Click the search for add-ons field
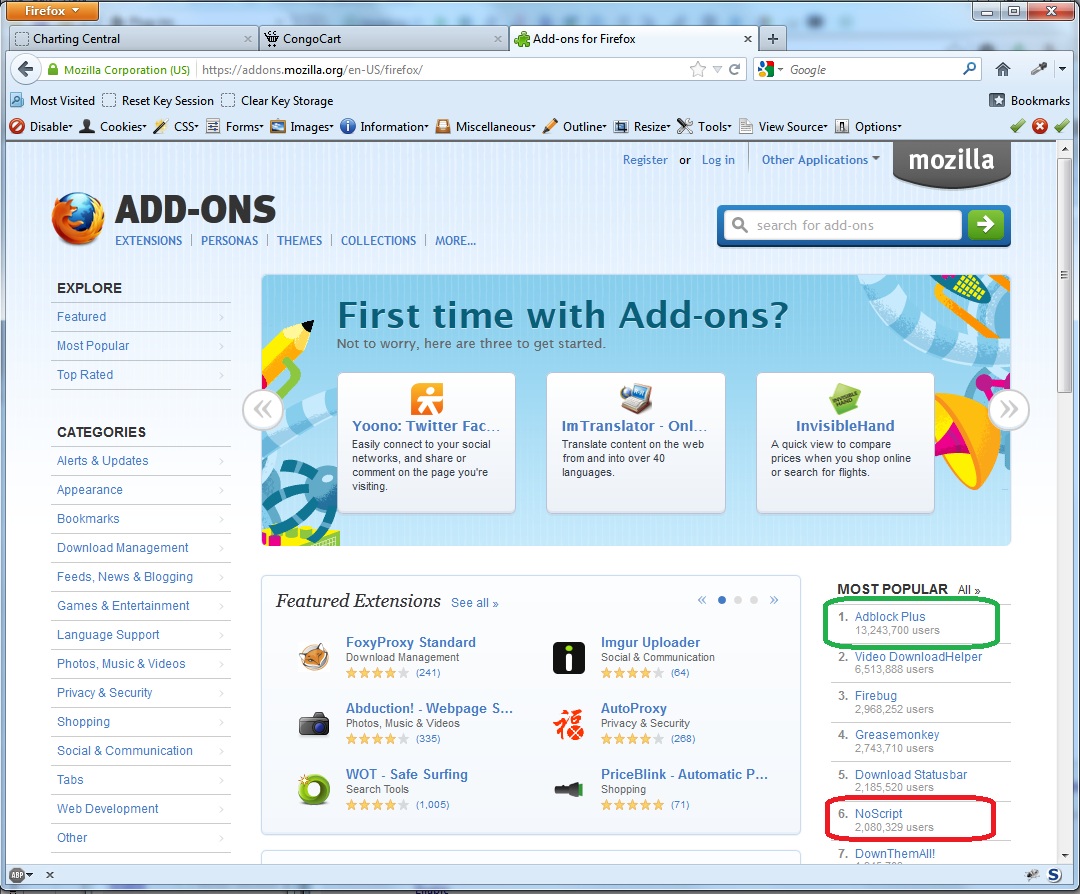 tap(843, 225)
